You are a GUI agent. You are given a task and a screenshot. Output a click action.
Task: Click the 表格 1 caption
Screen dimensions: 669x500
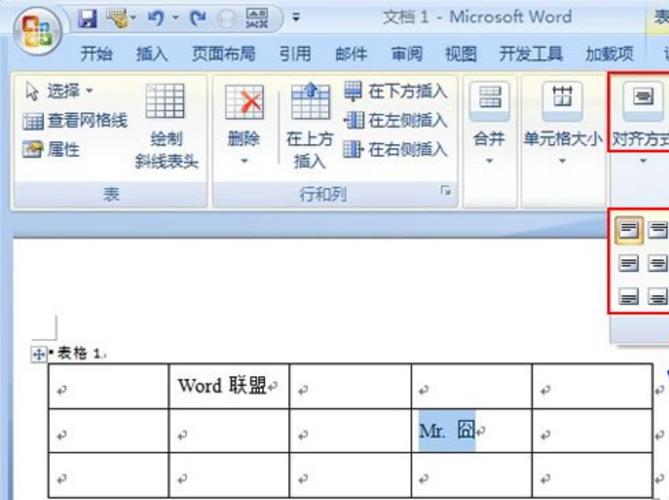(78, 353)
